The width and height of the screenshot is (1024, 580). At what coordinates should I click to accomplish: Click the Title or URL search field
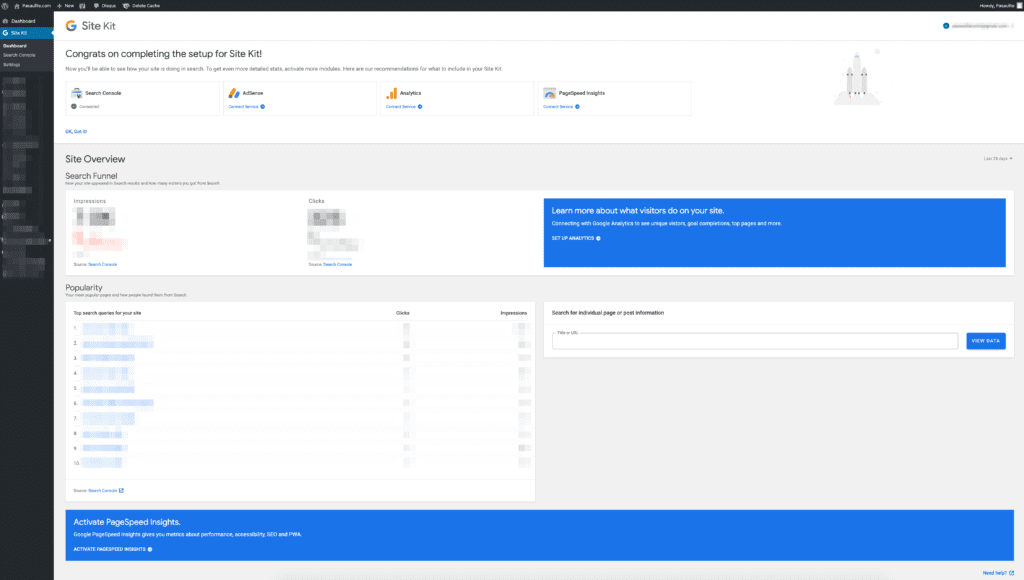coord(755,341)
